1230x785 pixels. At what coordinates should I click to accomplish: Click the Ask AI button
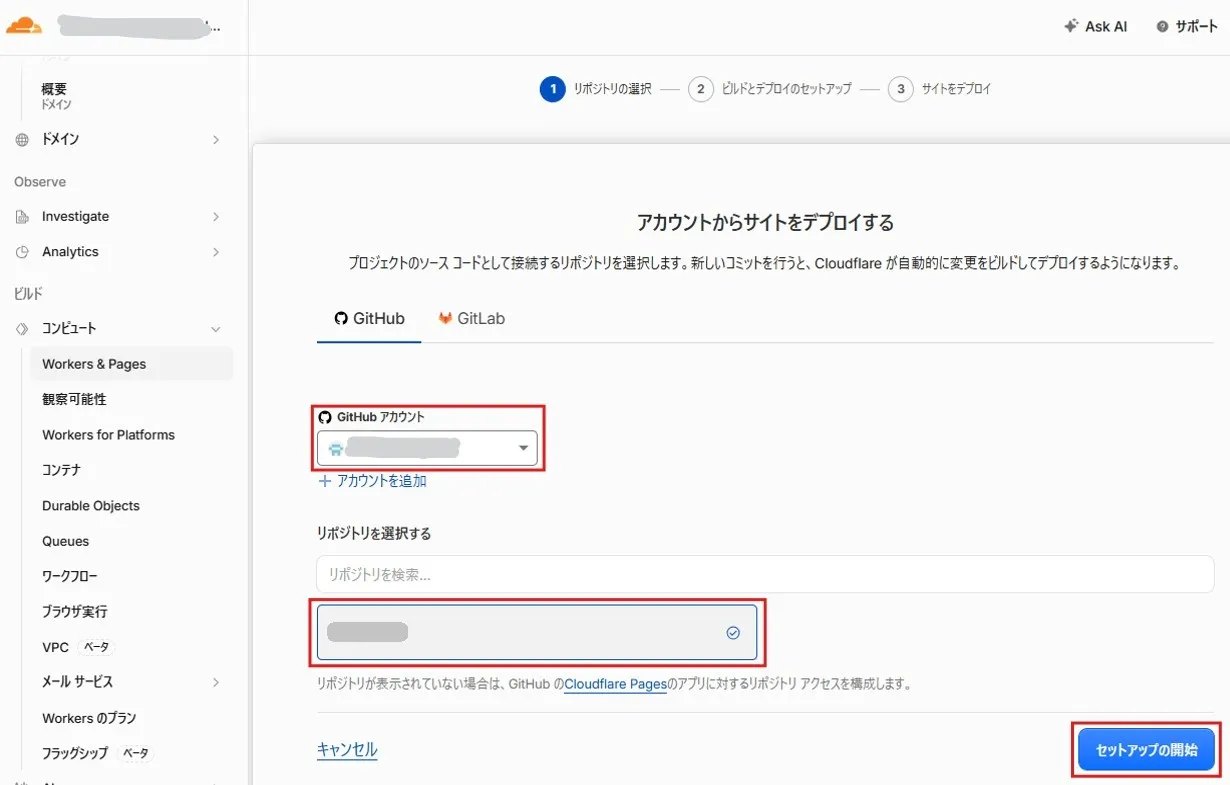coord(1096,27)
